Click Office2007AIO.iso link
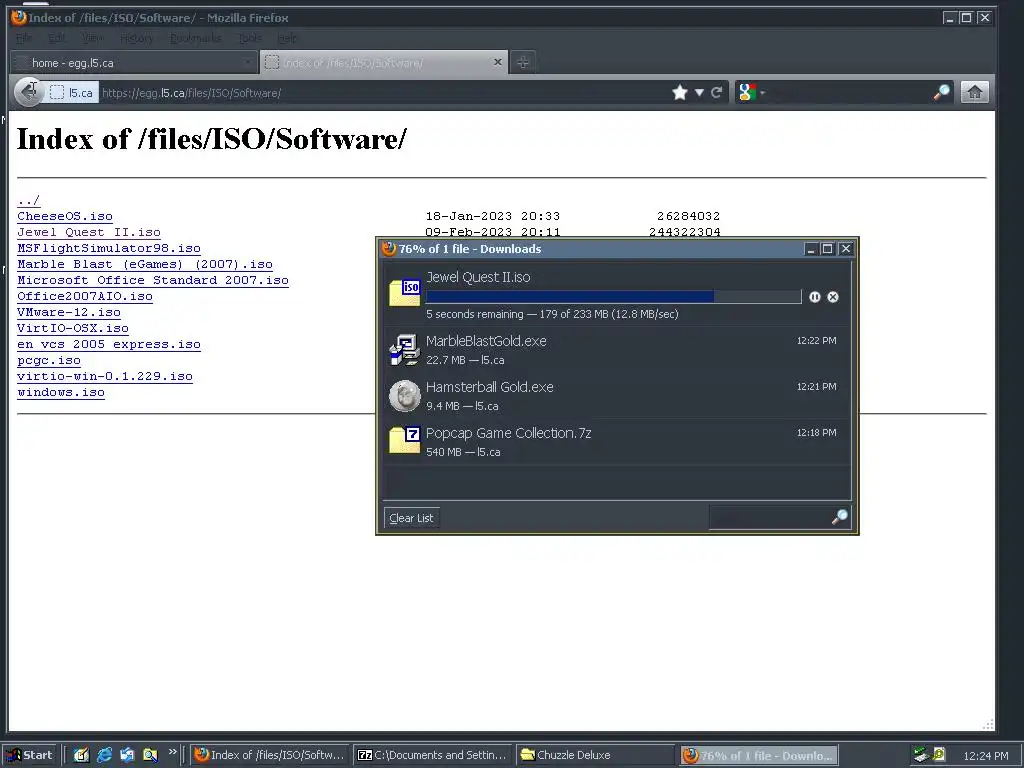This screenshot has width=1024, height=768. 85,296
